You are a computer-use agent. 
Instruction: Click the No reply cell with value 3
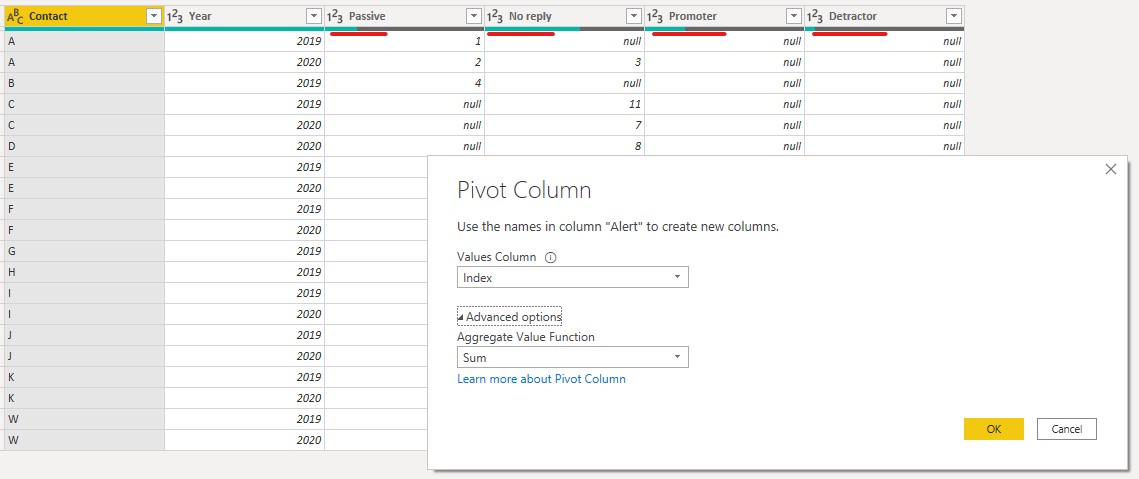pyautogui.click(x=564, y=62)
